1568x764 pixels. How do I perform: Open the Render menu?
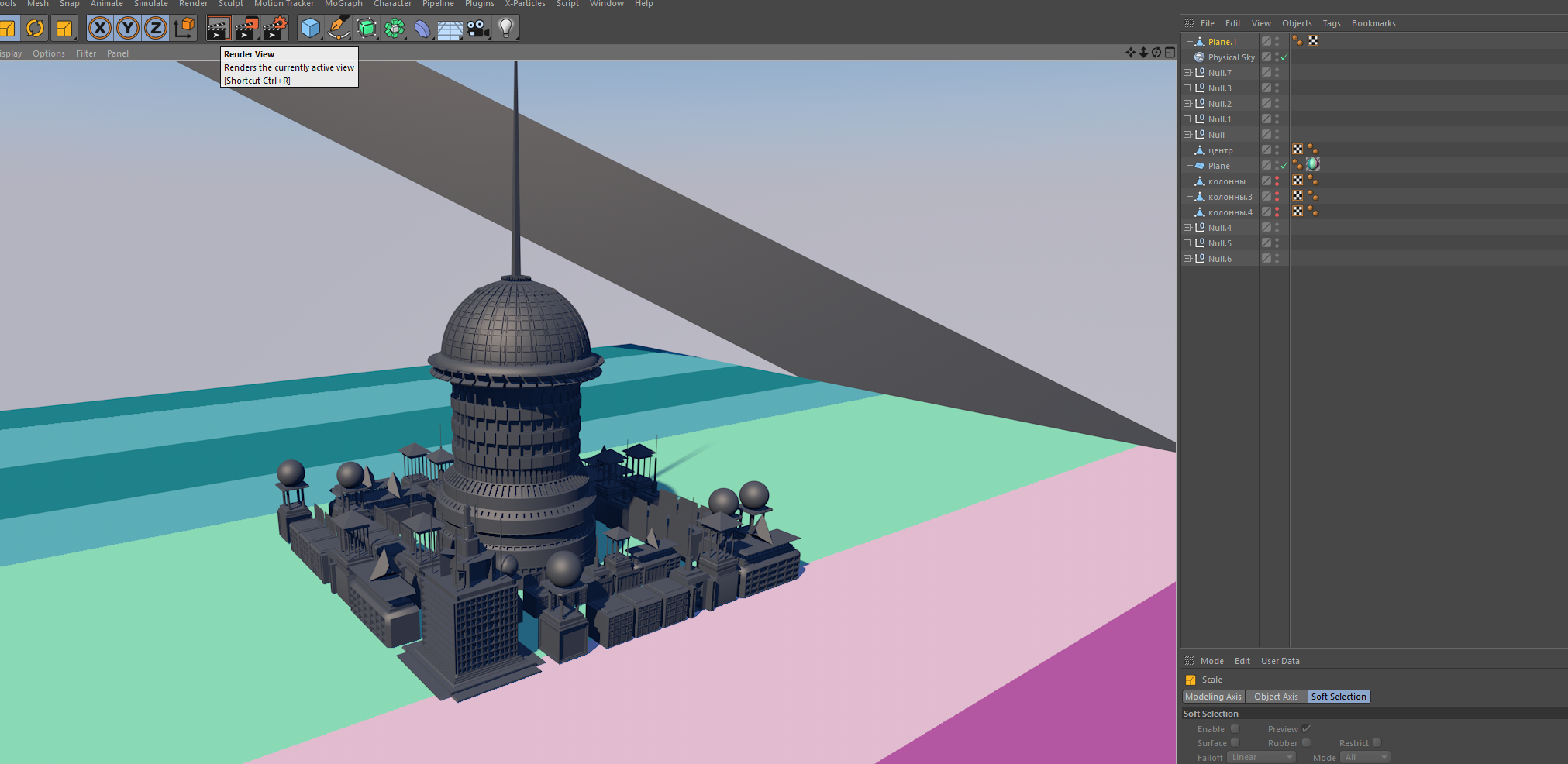tap(194, 4)
